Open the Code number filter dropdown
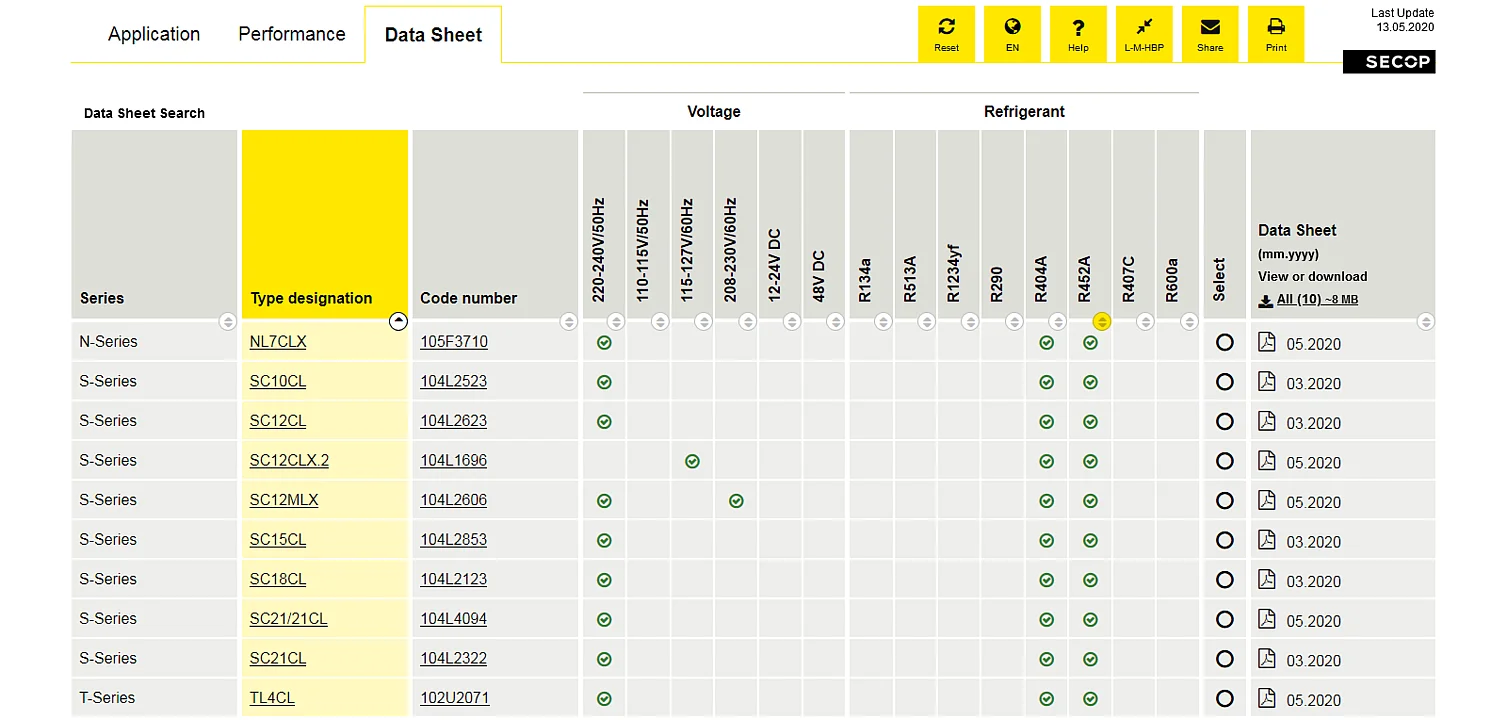The image size is (1507, 720). 569,321
